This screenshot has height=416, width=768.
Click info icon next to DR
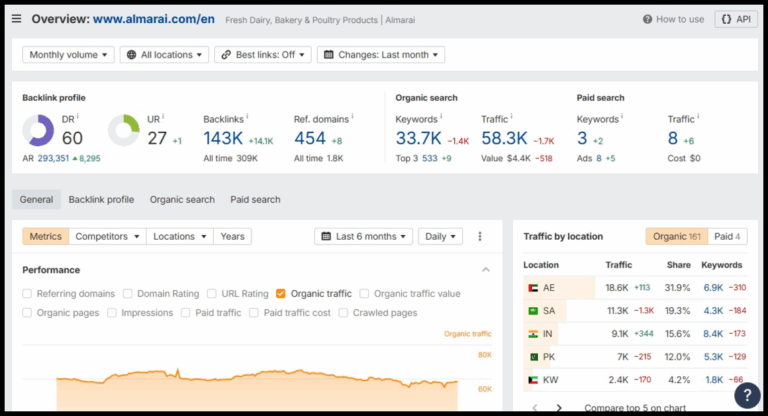point(77,117)
